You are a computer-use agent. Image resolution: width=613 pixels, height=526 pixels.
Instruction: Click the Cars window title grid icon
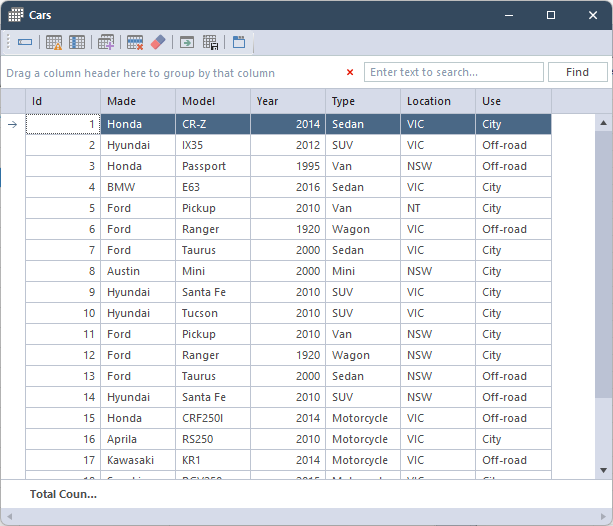click(16, 15)
